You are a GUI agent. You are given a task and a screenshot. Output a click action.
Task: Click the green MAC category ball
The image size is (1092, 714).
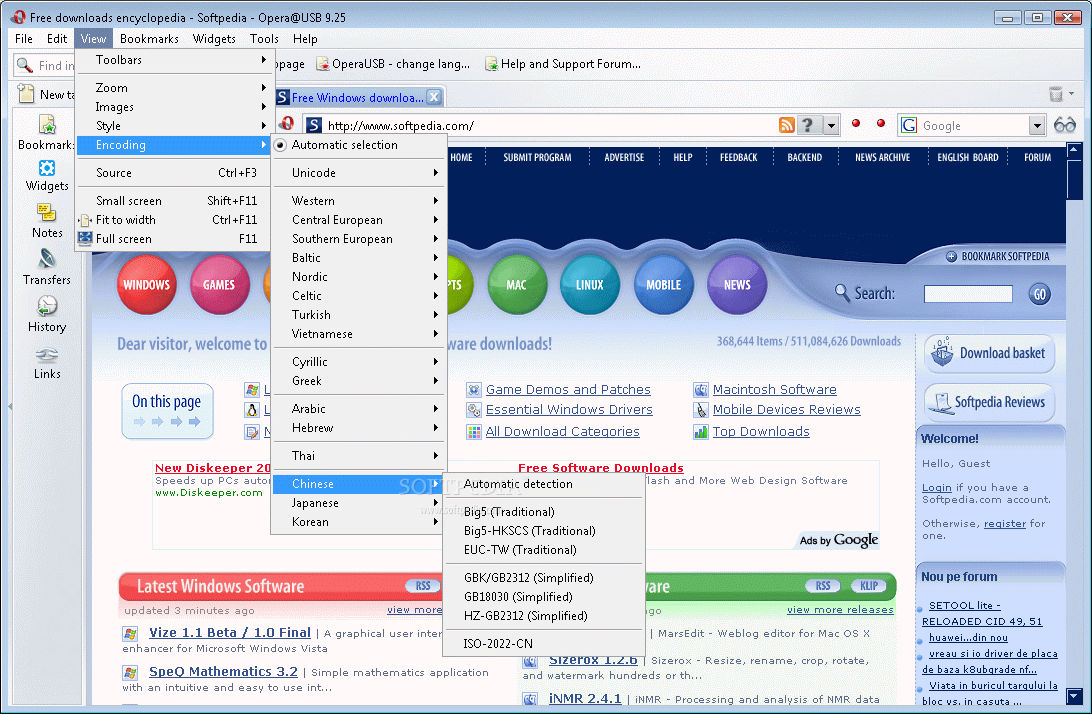[517, 285]
